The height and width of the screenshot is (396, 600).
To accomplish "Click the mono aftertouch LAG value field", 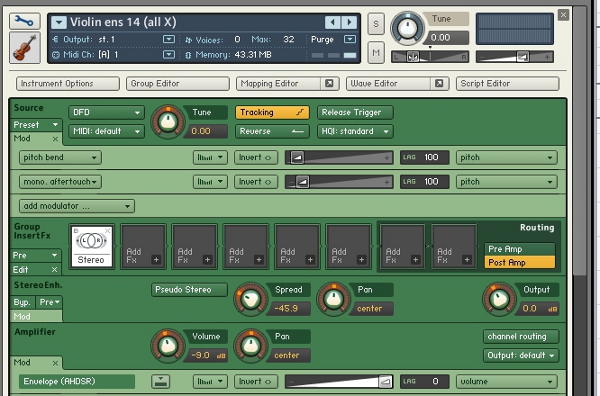I will pos(424,182).
